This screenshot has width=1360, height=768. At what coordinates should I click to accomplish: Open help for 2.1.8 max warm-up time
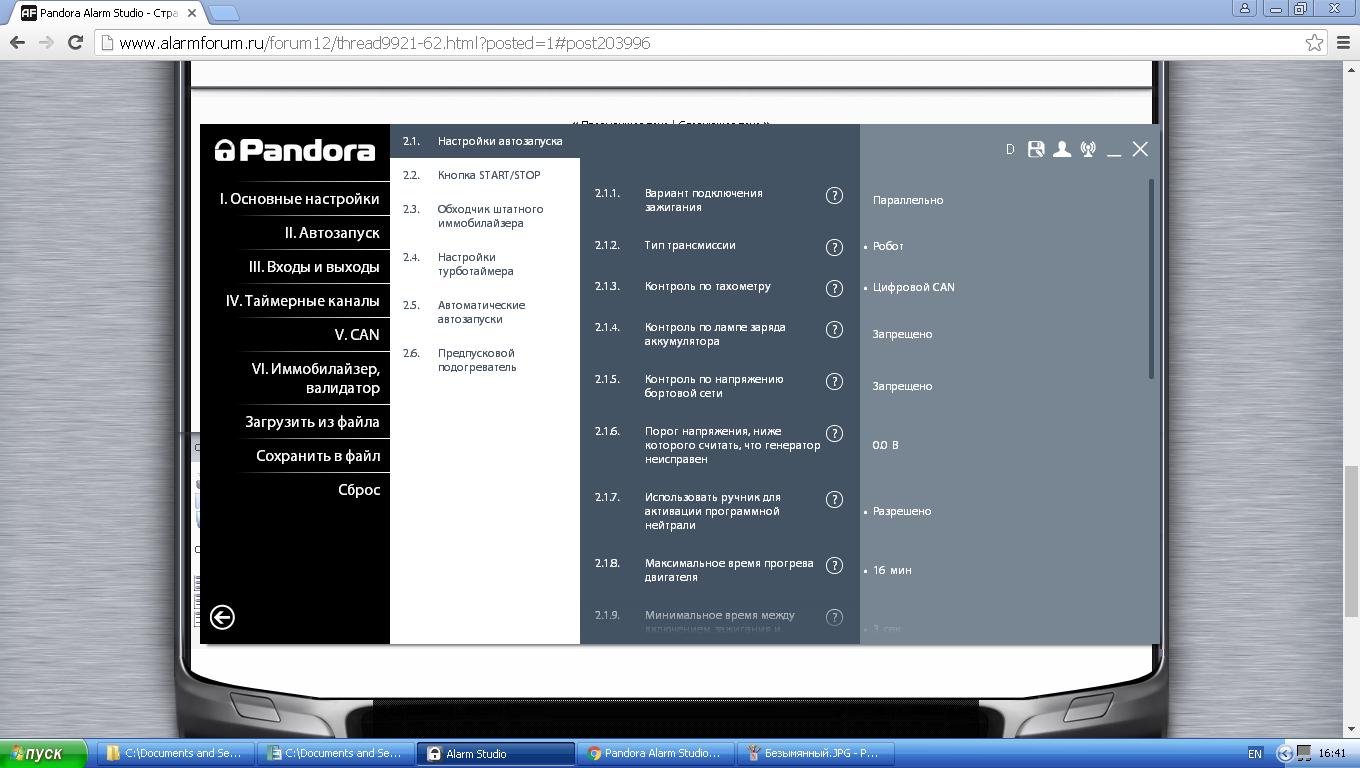coord(834,565)
